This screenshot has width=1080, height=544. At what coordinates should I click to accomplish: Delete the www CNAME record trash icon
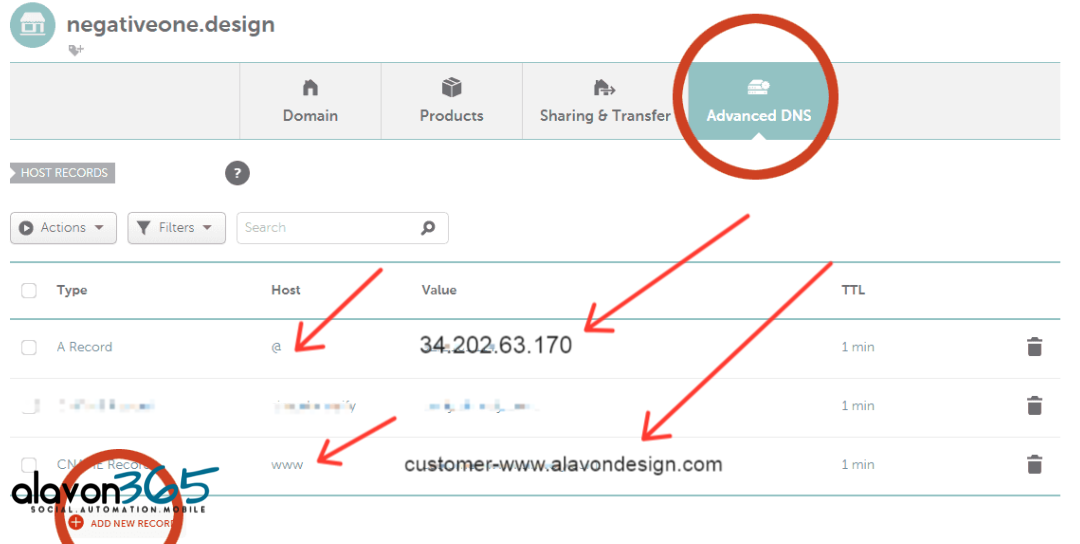point(1034,464)
